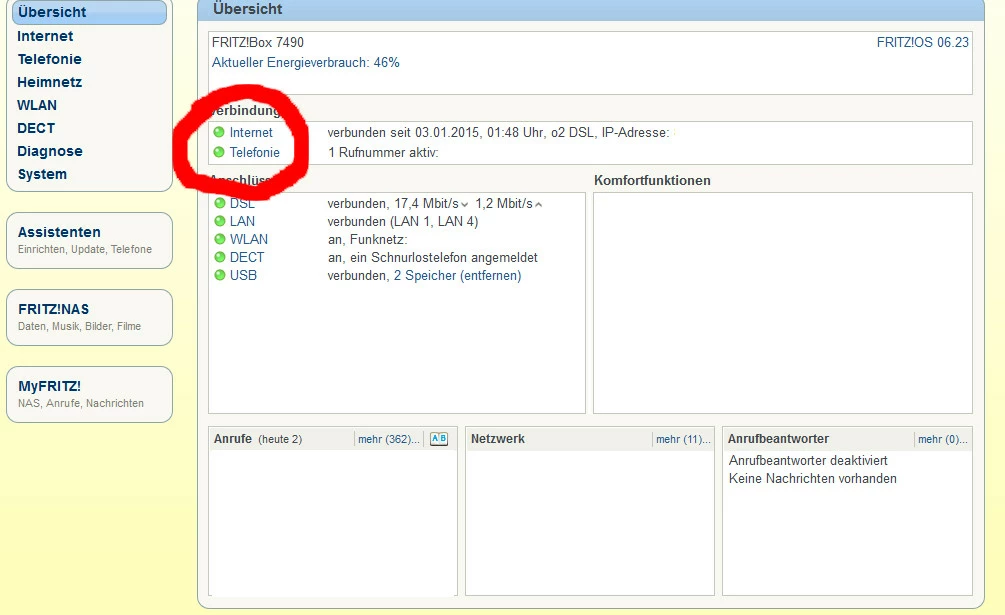This screenshot has width=1005, height=615.
Task: Click the FRITZ!Box 7490 model name
Action: 258,42
